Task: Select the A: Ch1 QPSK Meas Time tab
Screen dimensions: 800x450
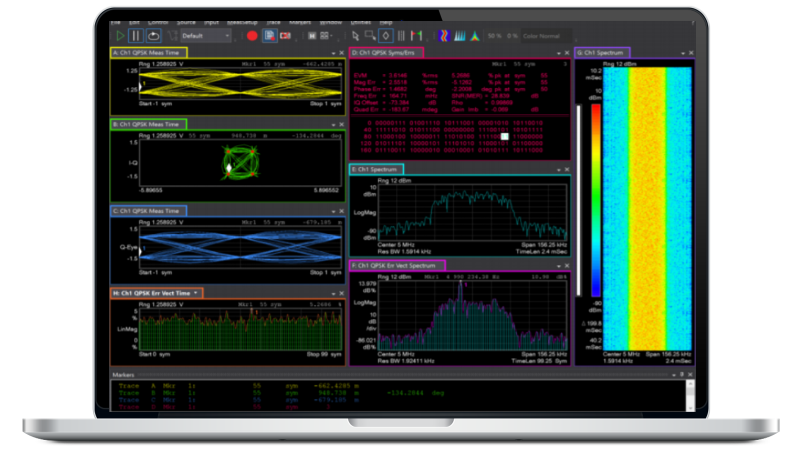Action: pos(149,52)
